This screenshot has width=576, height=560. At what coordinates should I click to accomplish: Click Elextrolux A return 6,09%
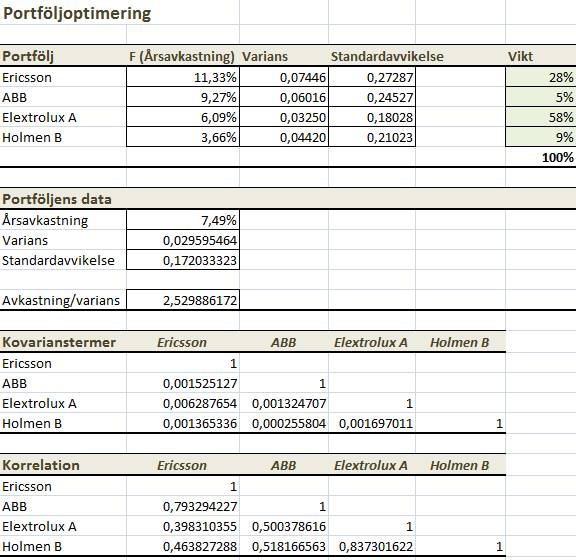[x=183, y=117]
